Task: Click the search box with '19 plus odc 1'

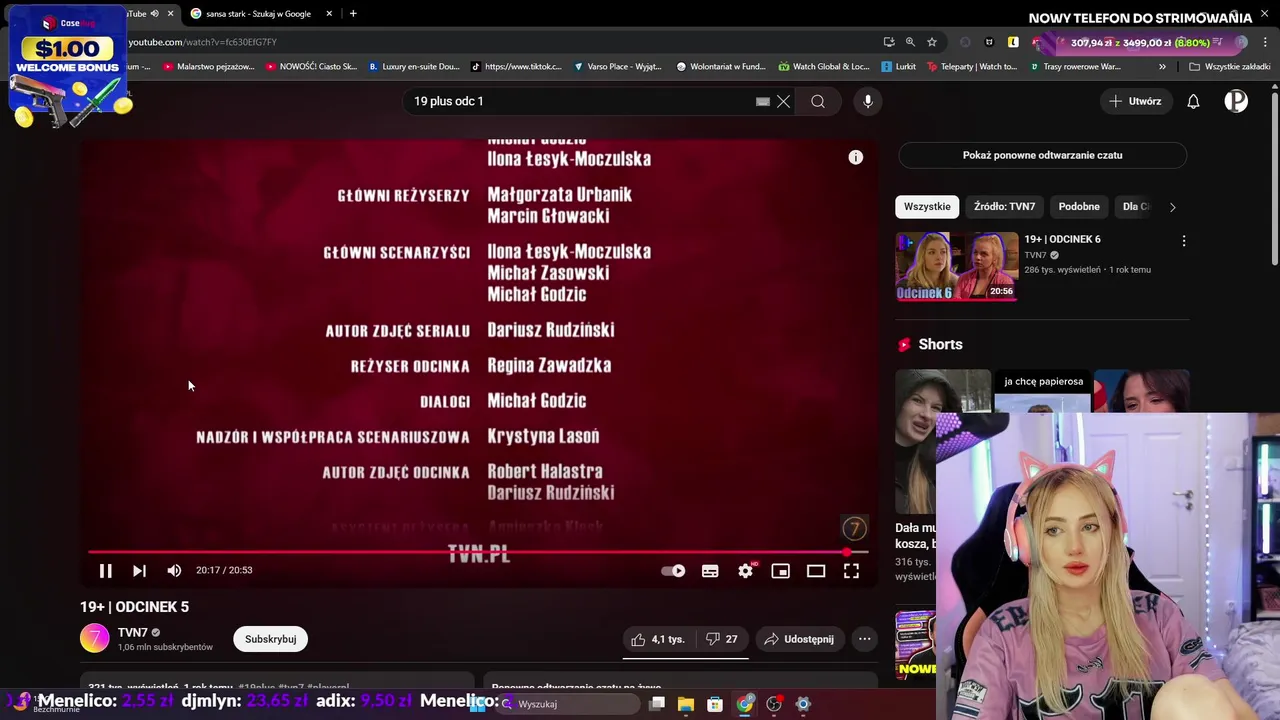Action: [x=580, y=101]
